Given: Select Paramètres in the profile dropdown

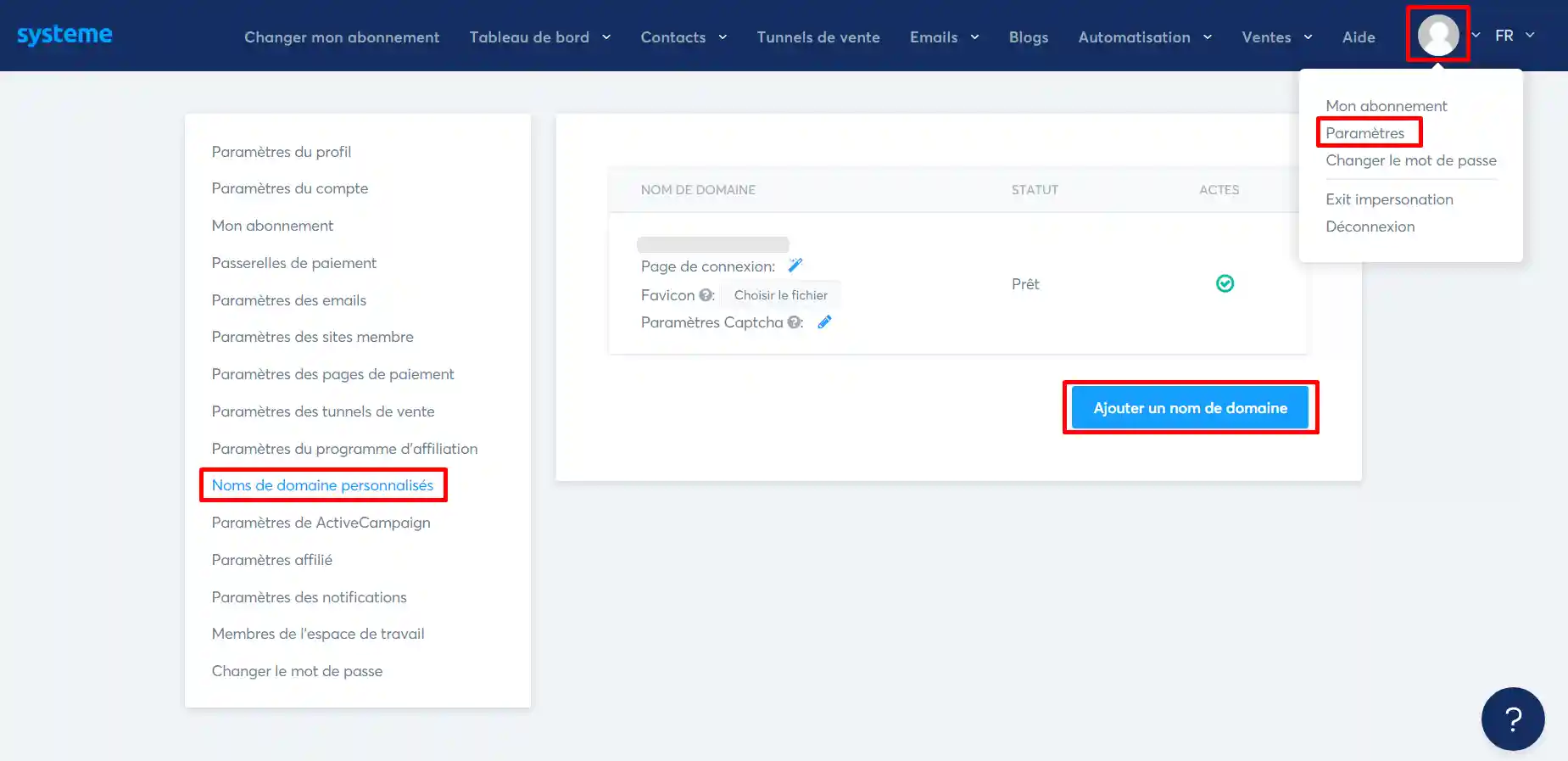Looking at the screenshot, I should click(1365, 133).
